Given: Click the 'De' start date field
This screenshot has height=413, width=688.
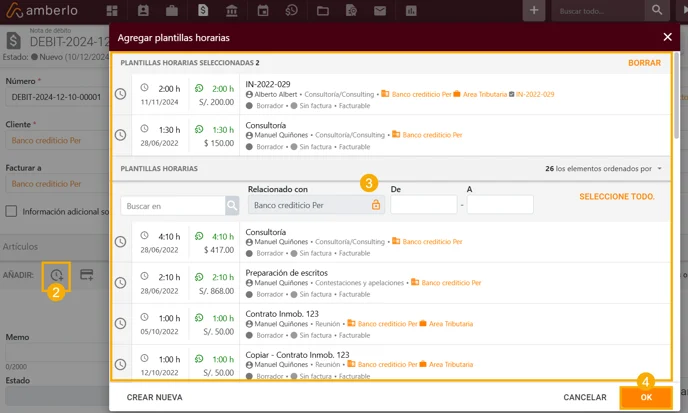Looking at the screenshot, I should point(423,205).
